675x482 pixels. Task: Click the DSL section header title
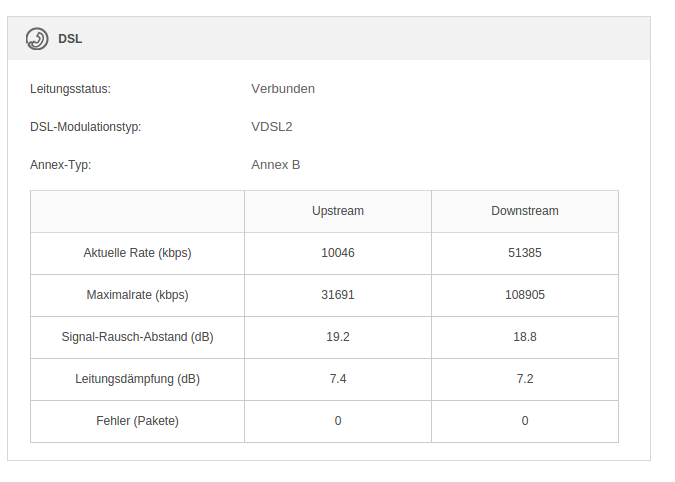pos(70,39)
